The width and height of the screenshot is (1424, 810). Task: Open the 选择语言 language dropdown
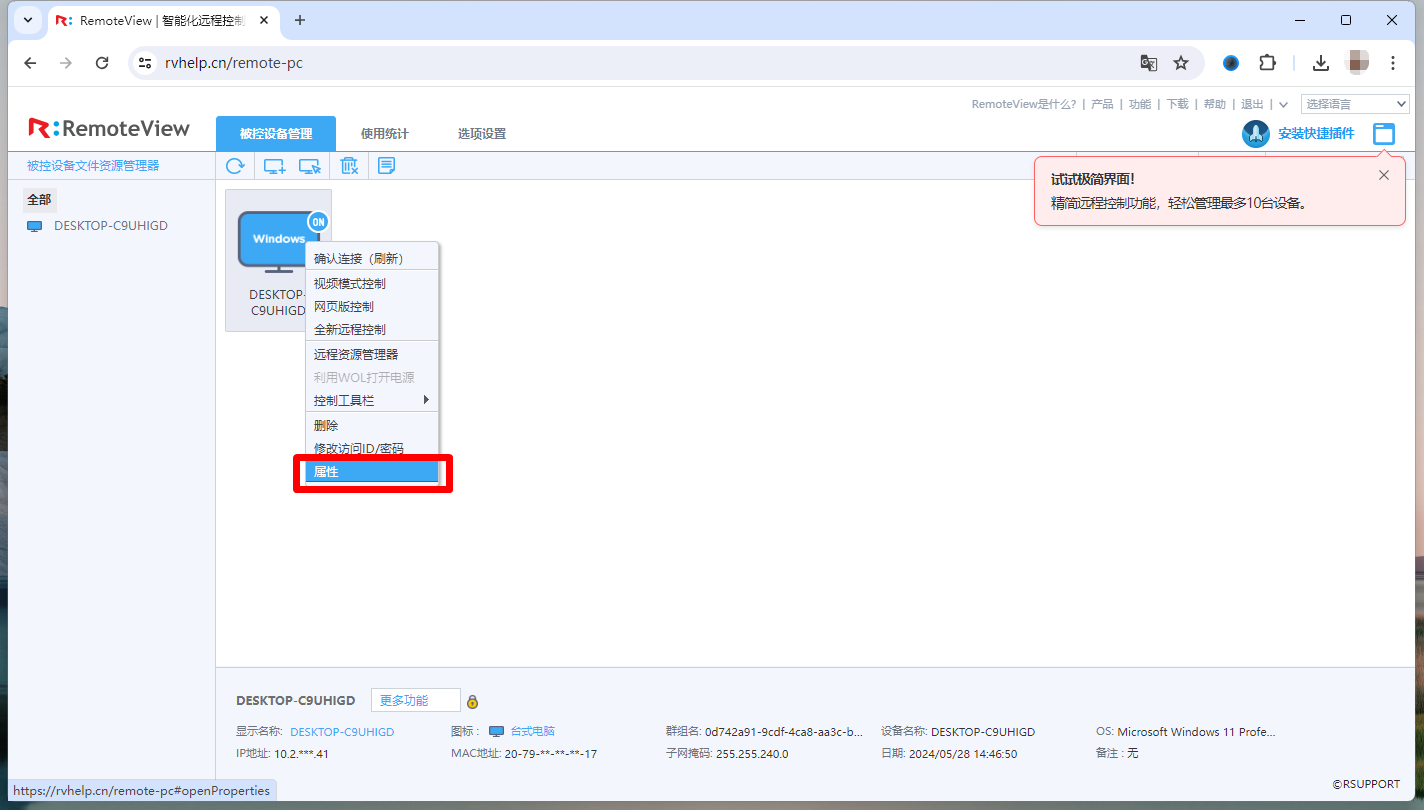1355,104
